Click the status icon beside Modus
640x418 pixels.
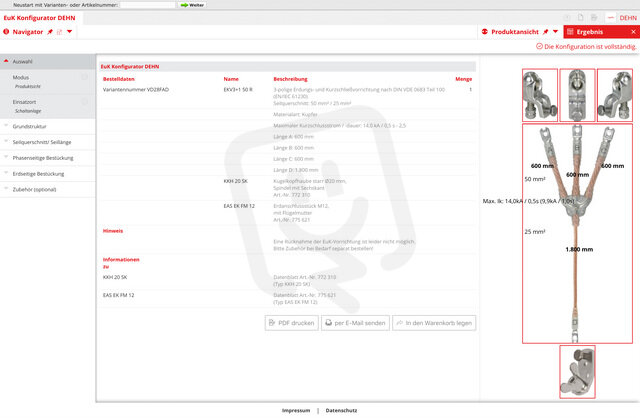pyautogui.click(x=84, y=77)
